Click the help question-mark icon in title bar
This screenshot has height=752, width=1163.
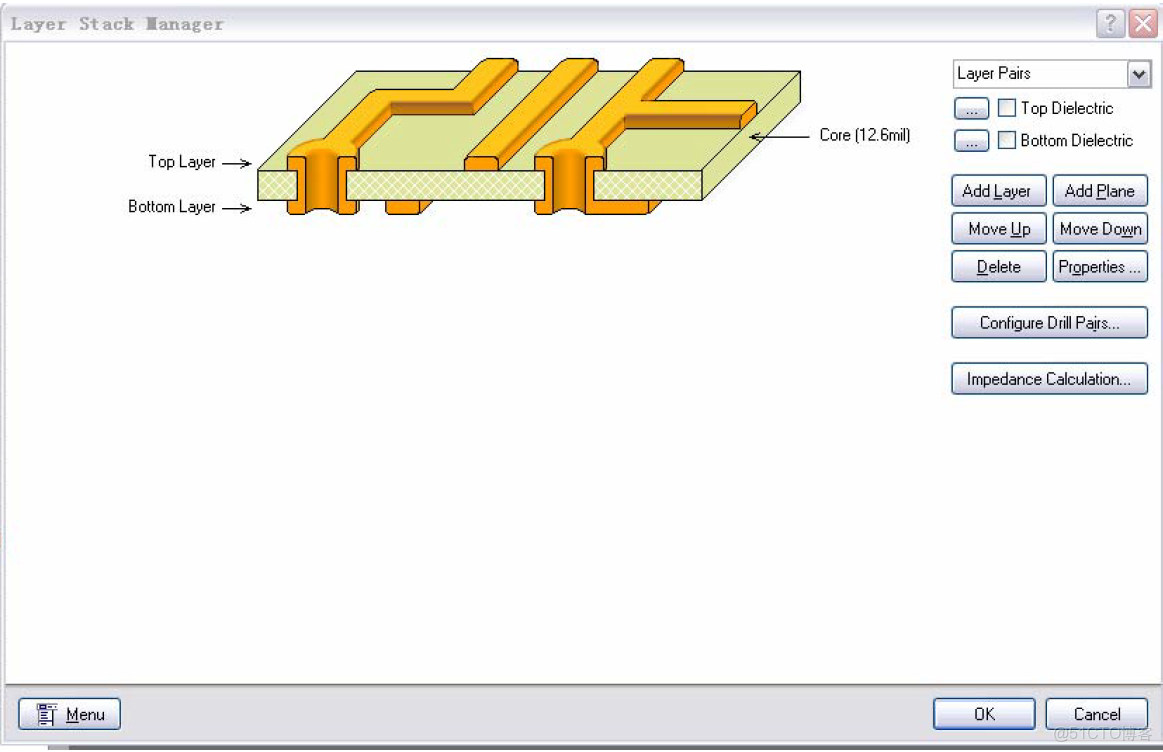tap(1110, 22)
